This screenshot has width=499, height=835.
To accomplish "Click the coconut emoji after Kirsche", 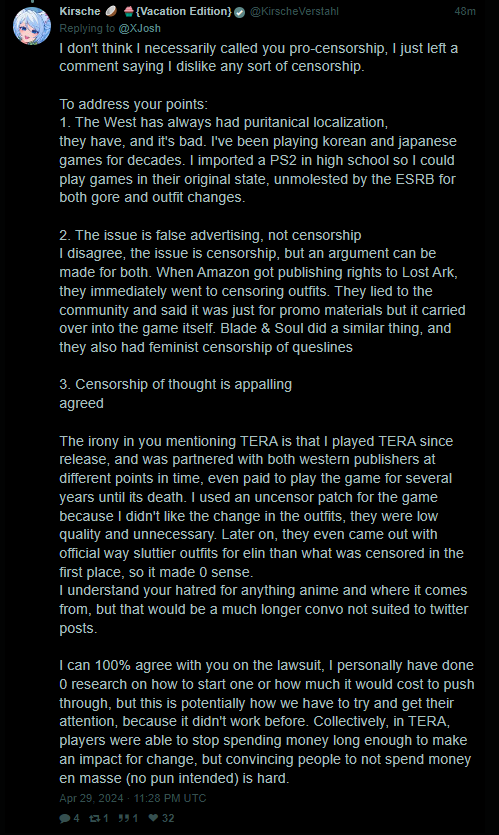I will point(111,11).
